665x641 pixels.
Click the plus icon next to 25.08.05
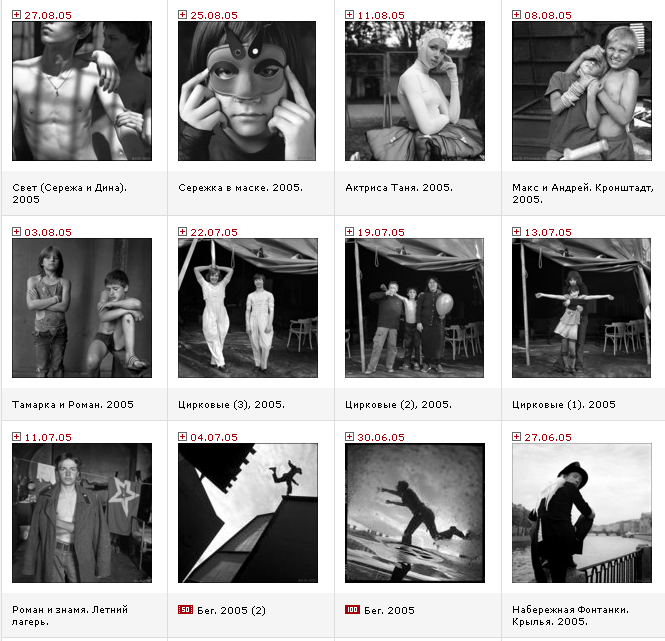[182, 15]
